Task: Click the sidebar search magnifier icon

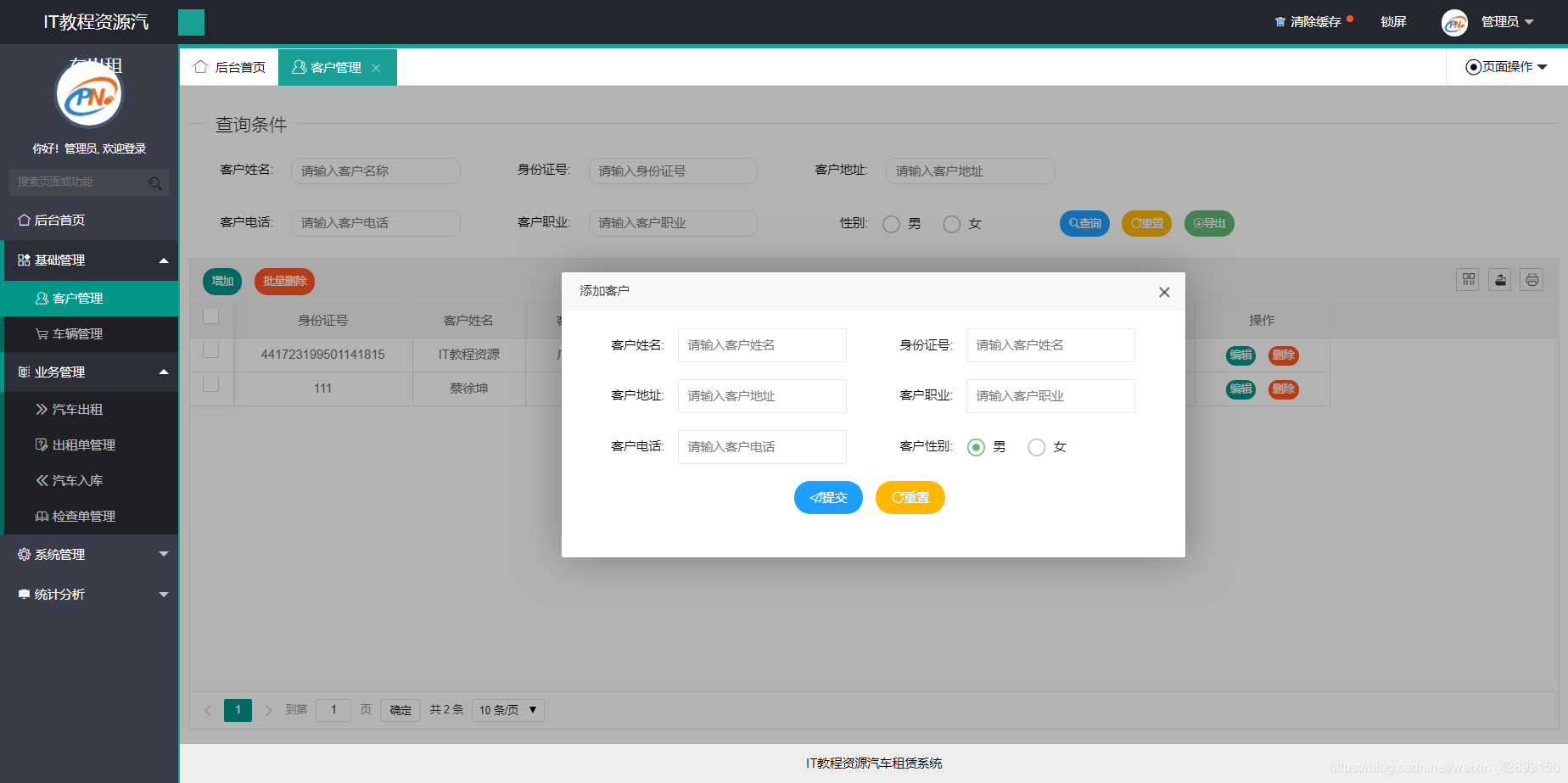Action: click(x=155, y=182)
